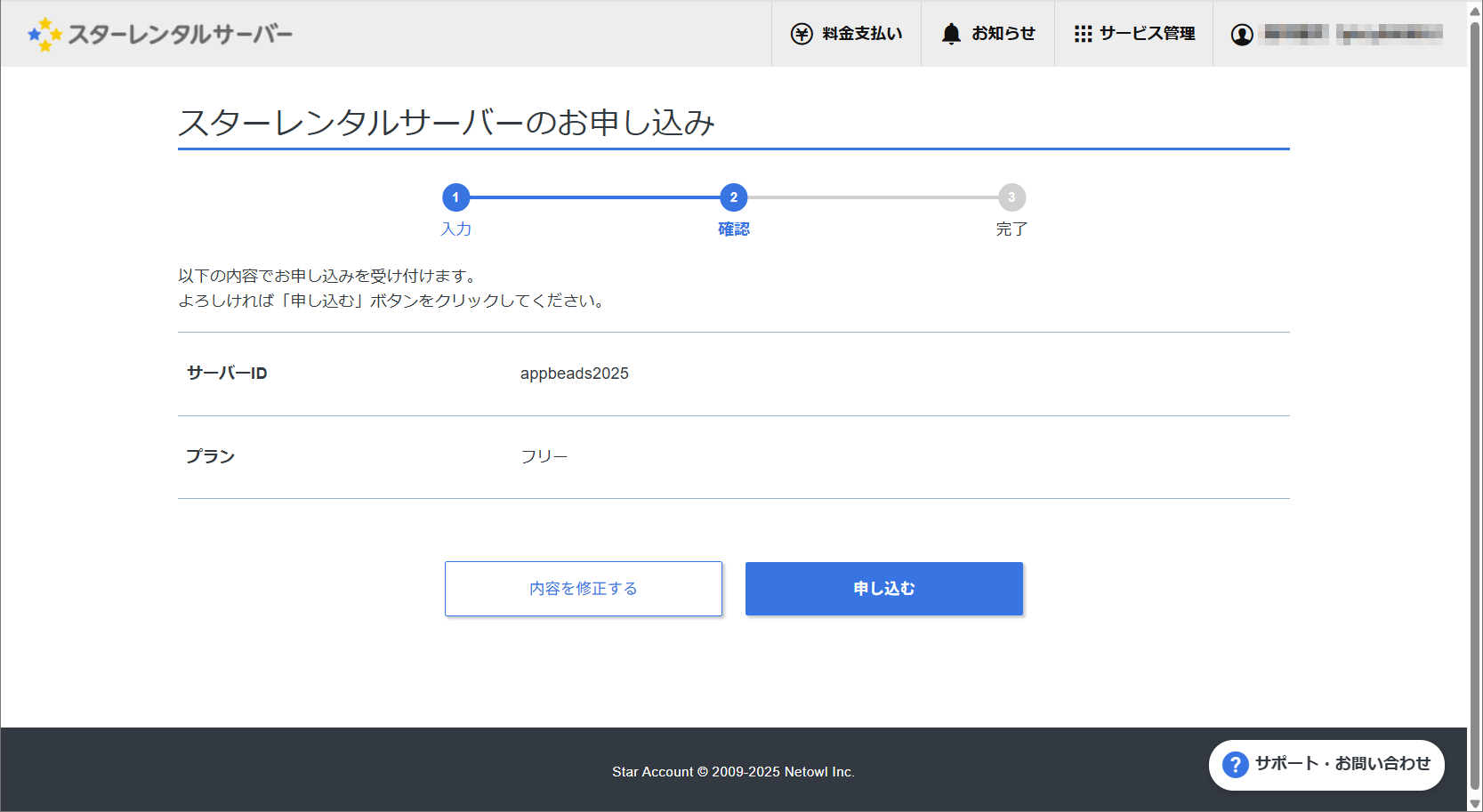Select step 2 確認 circle
The height and width of the screenshot is (812, 1483).
733,197
